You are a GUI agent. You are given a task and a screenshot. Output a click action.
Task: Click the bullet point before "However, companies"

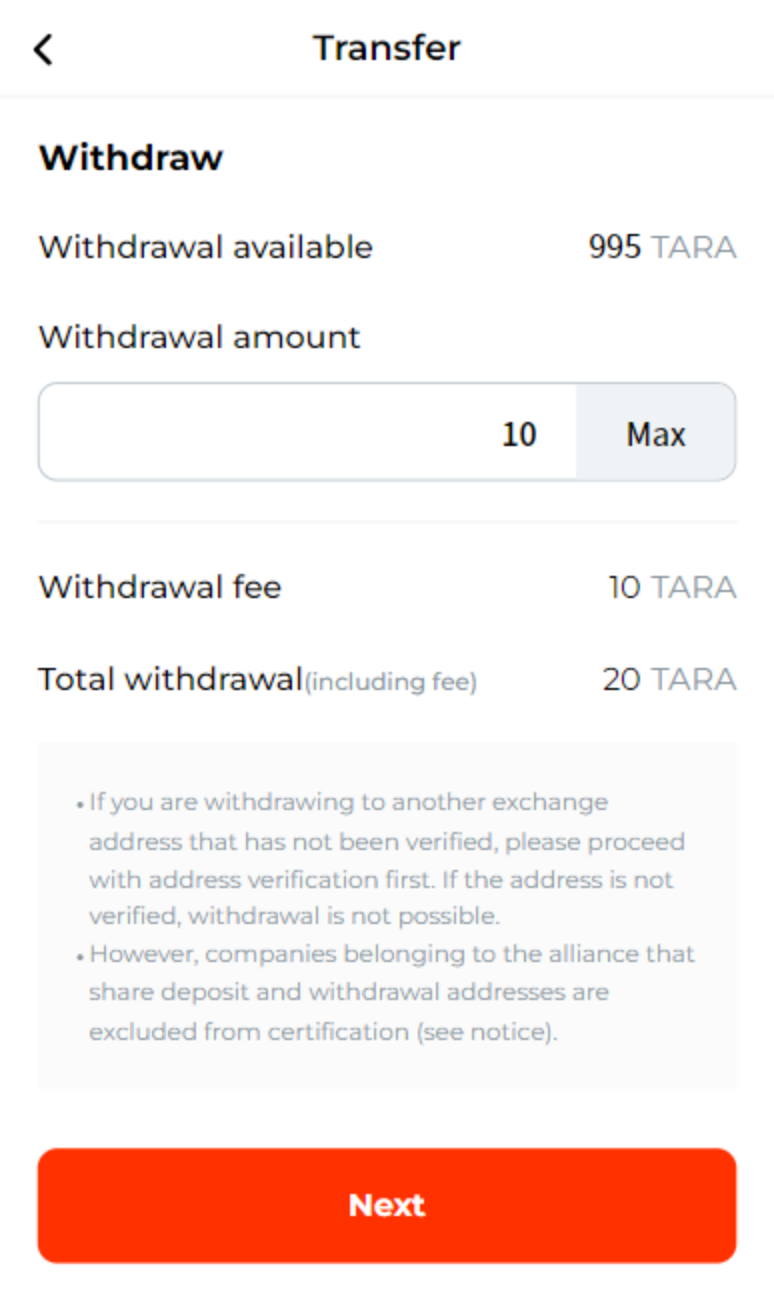(79, 957)
